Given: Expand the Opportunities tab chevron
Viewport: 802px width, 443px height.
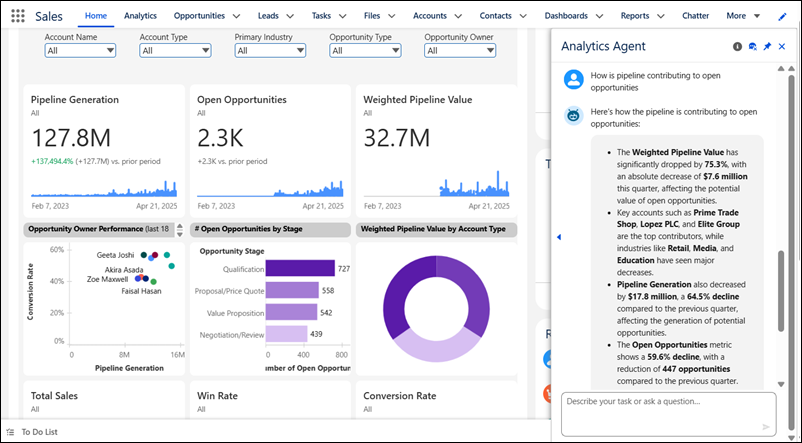Looking at the screenshot, I should tap(236, 16).
